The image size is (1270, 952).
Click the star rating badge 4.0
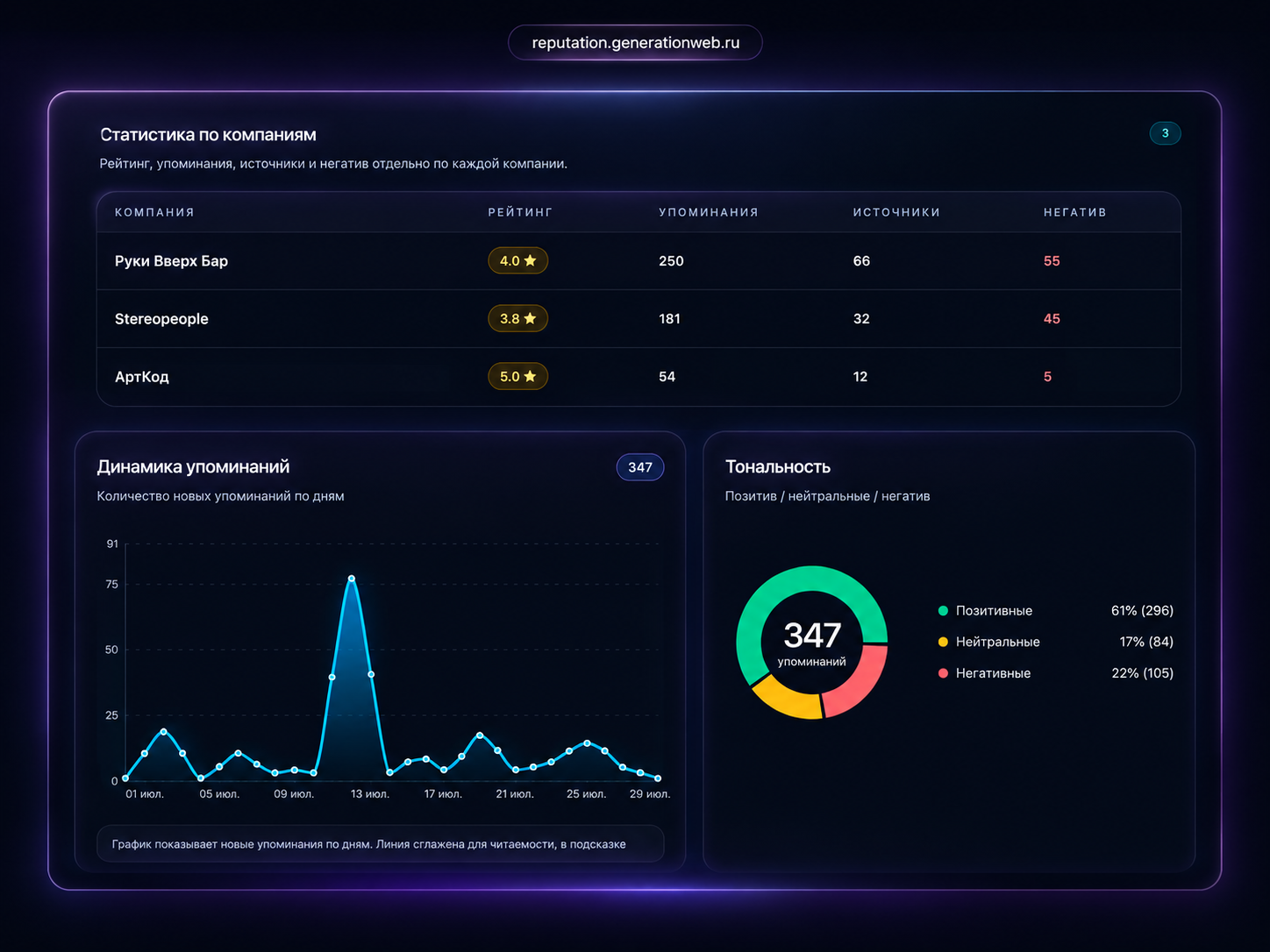(517, 260)
